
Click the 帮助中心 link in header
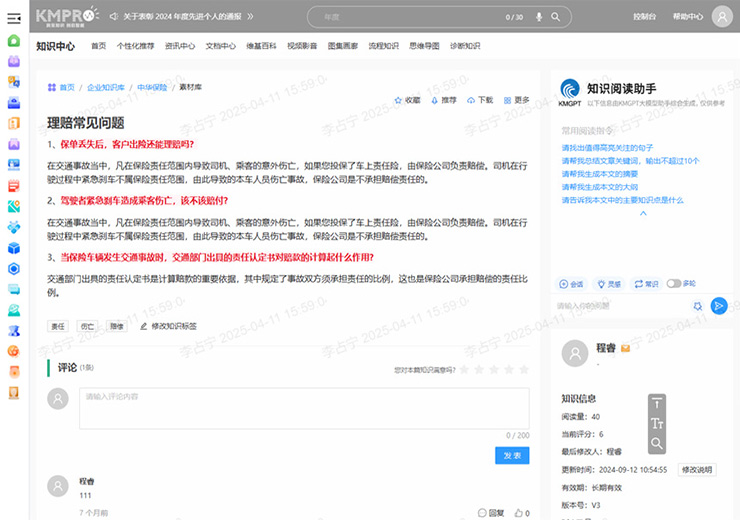pyautogui.click(x=688, y=17)
